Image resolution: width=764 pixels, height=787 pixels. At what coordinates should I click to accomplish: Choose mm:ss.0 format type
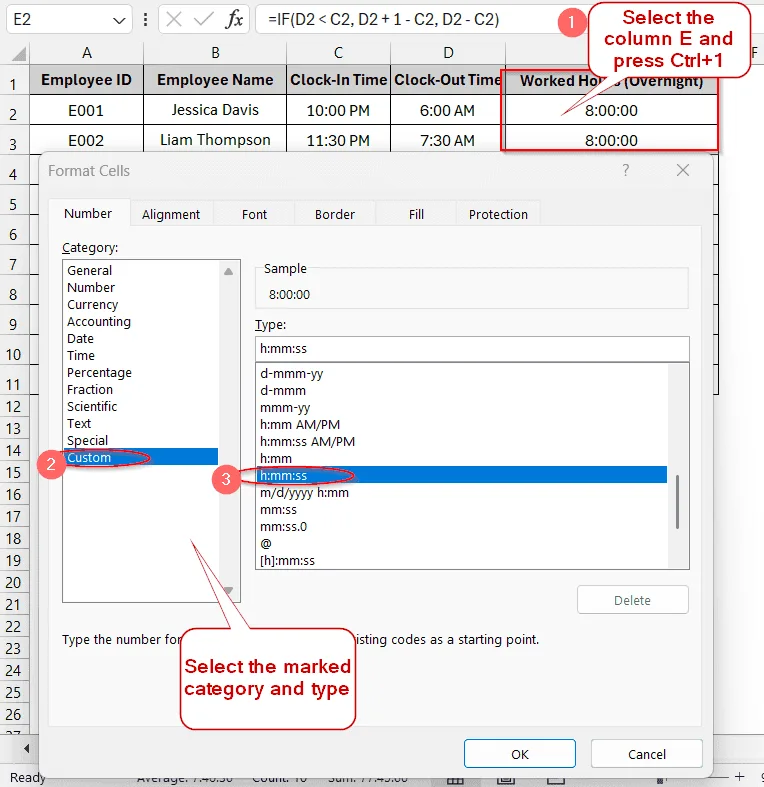(462, 527)
